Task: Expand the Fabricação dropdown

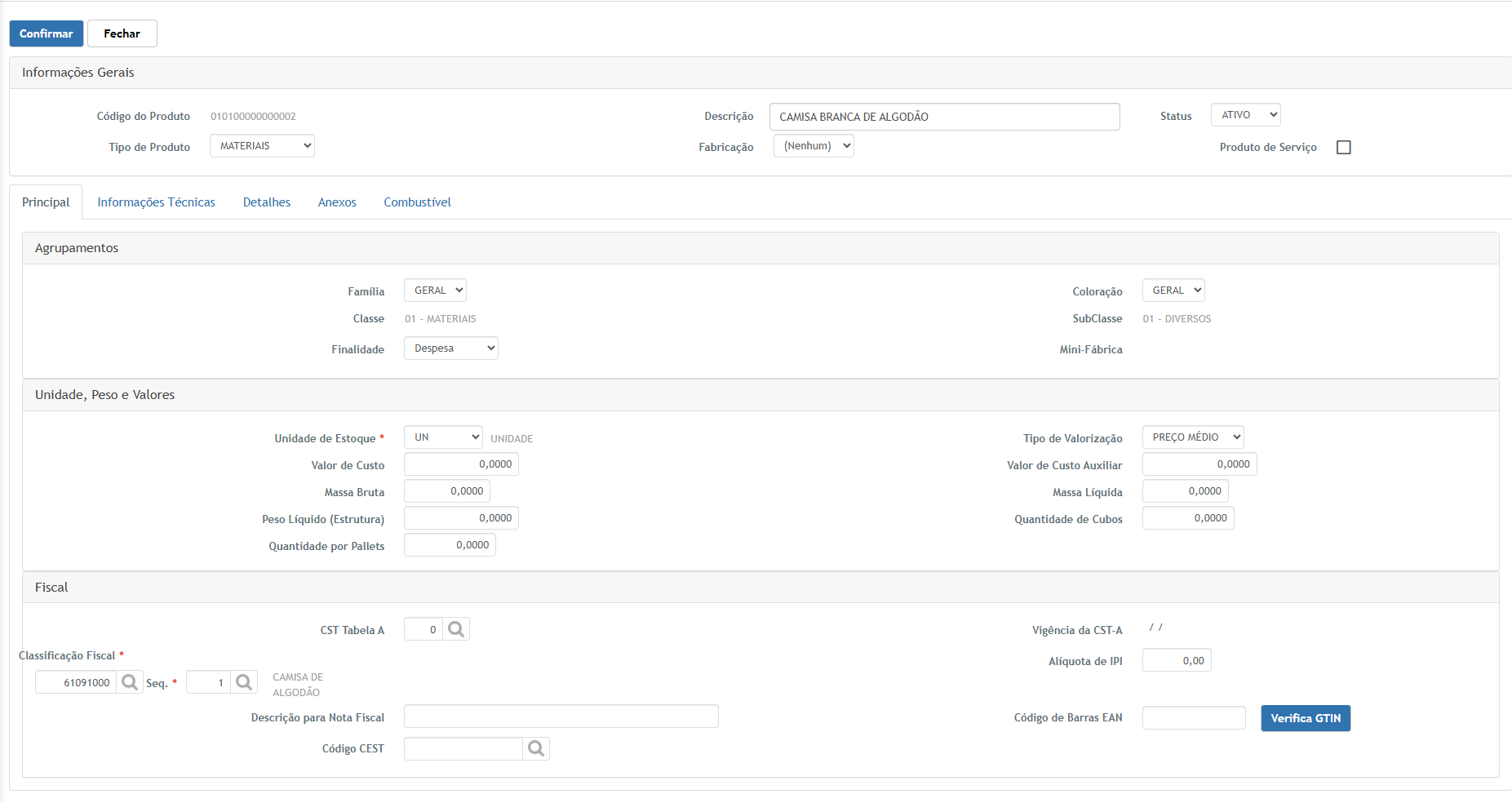Action: 814,146
